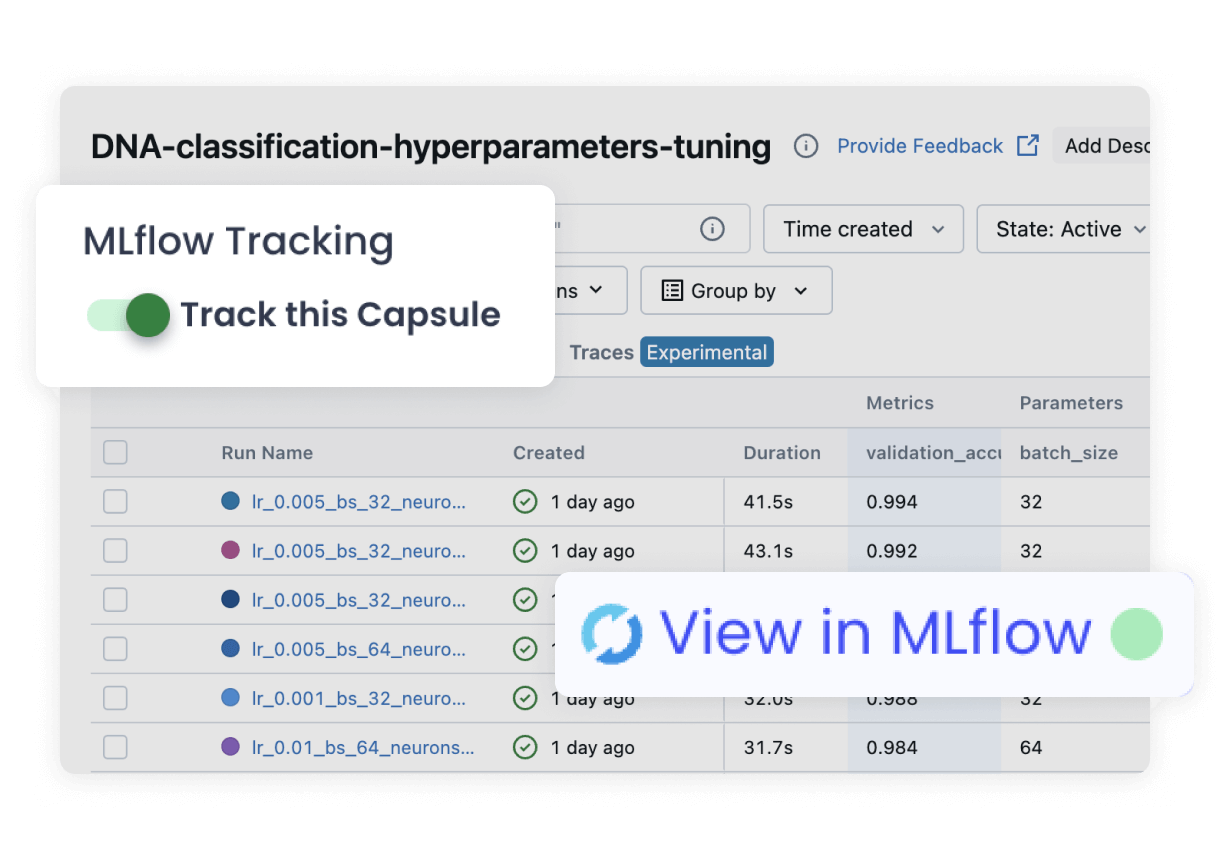
Task: Click the blue run dot for lr_0.005_bs_32_neuro
Action: [x=231, y=501]
